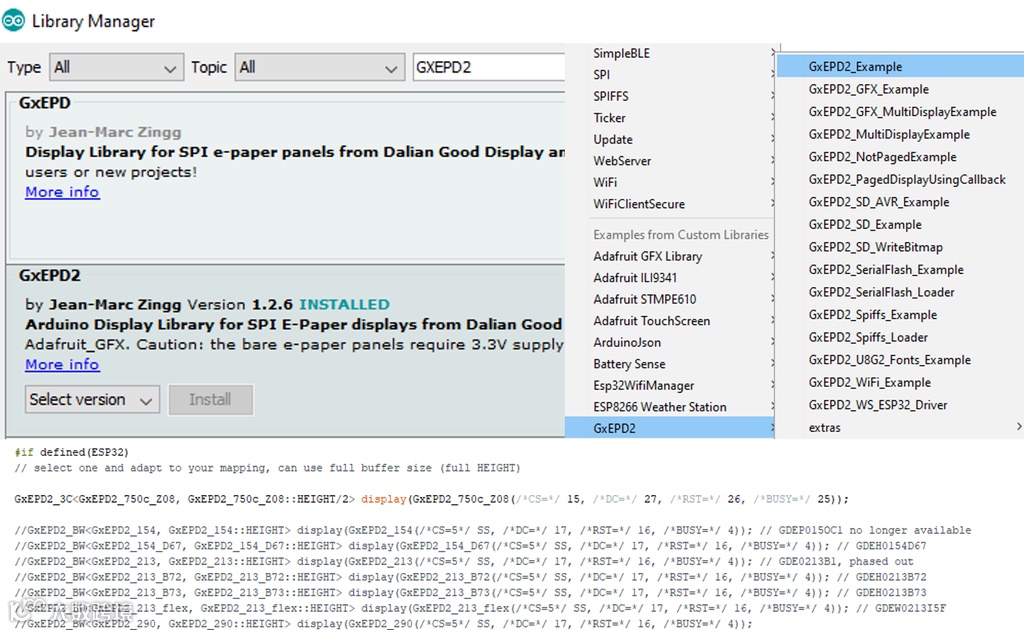Screen dimensions: 1024x630
Task: Click the active GxEPD2_3C display declaration line
Action: point(431,499)
